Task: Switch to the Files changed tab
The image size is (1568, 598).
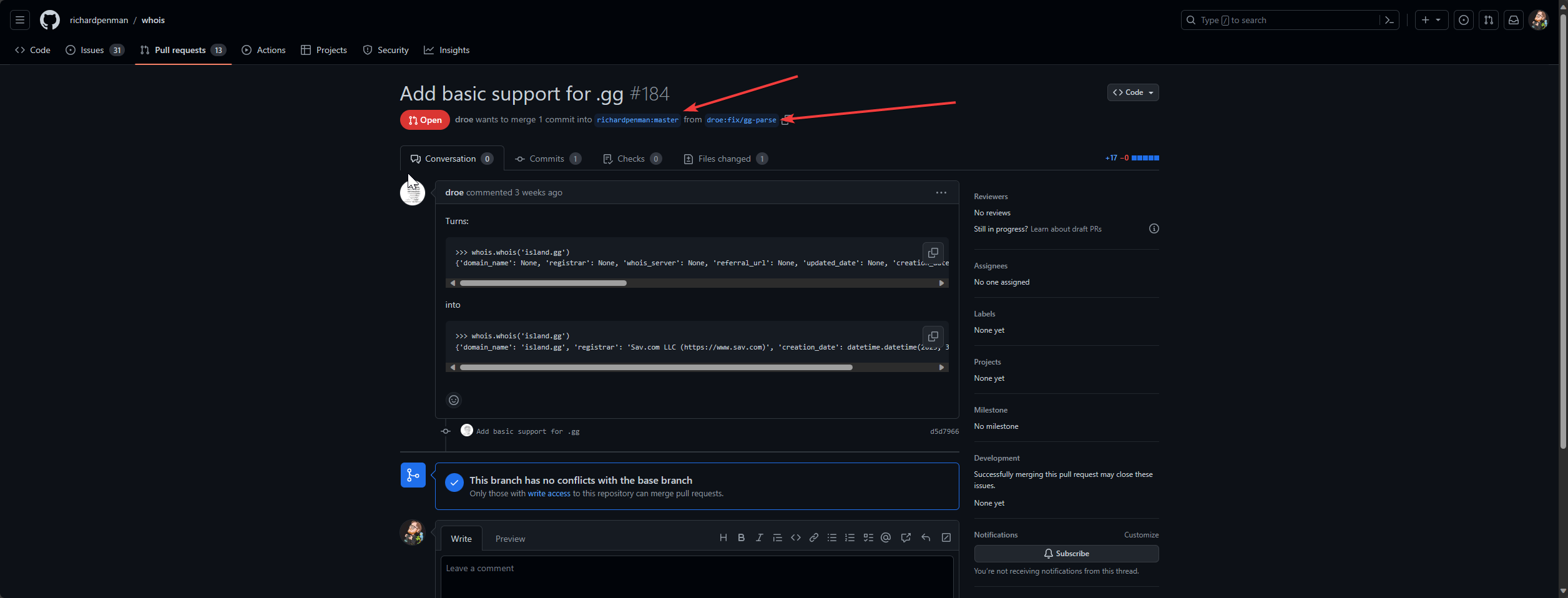Action: [x=726, y=159]
